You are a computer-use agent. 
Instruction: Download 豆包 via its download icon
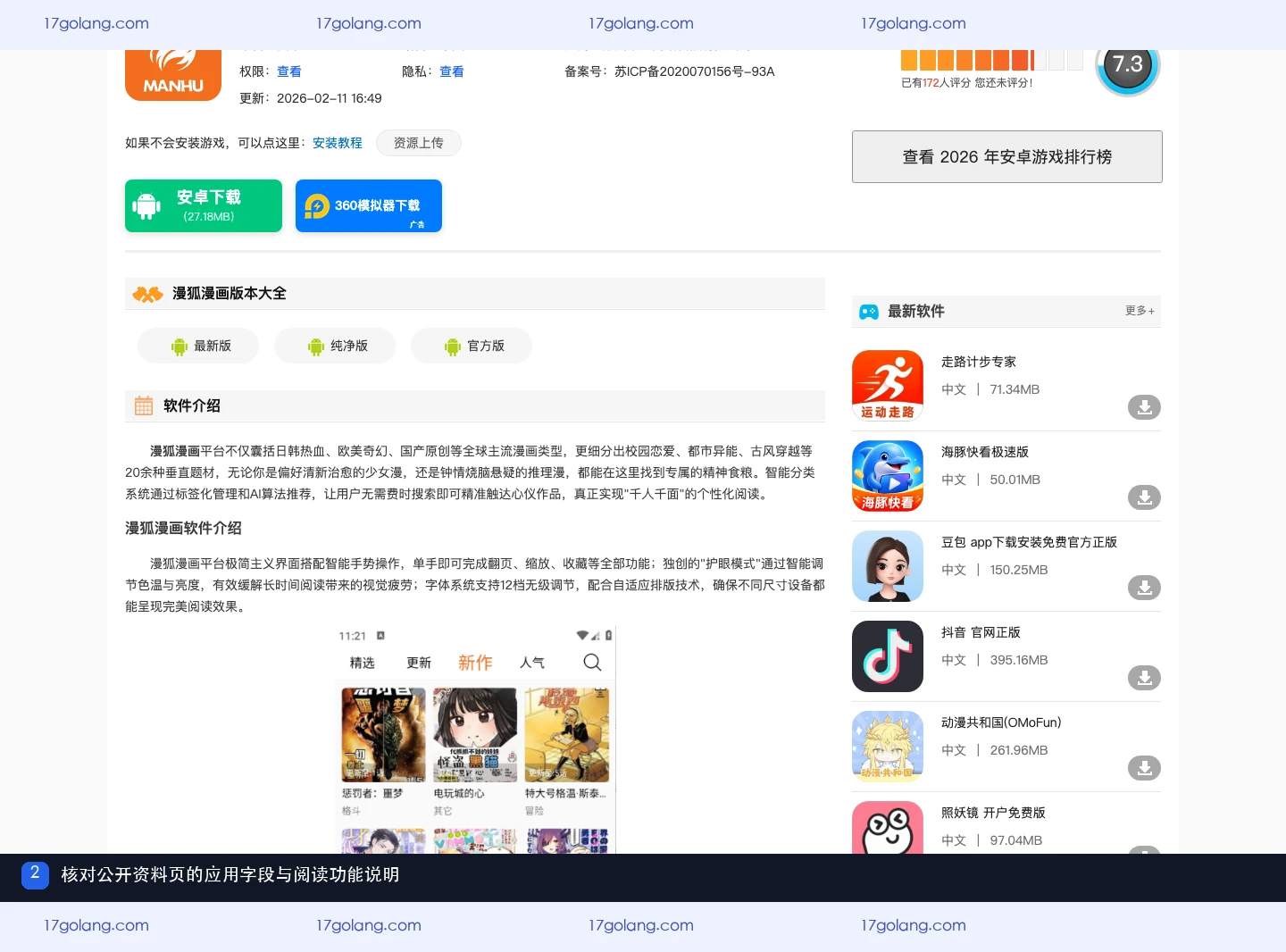(x=1144, y=588)
